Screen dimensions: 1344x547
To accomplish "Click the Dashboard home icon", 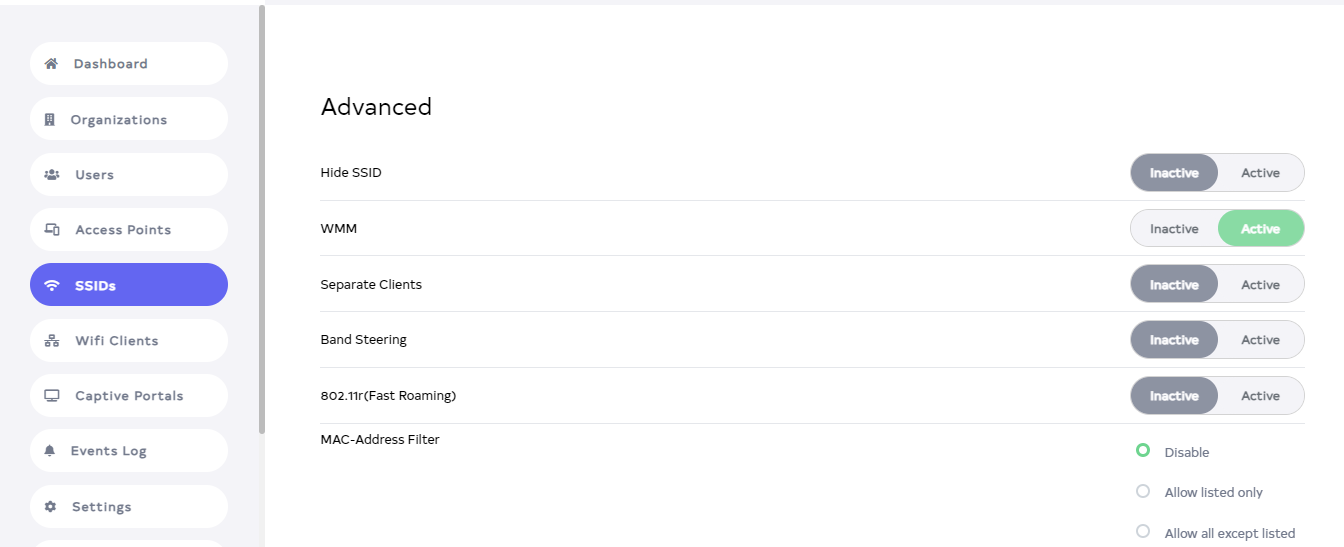I will click(51, 64).
